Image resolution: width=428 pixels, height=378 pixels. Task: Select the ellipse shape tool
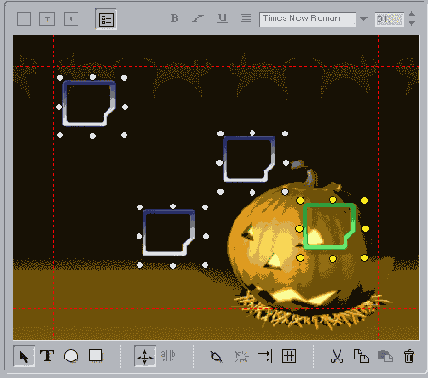pyautogui.click(x=71, y=356)
